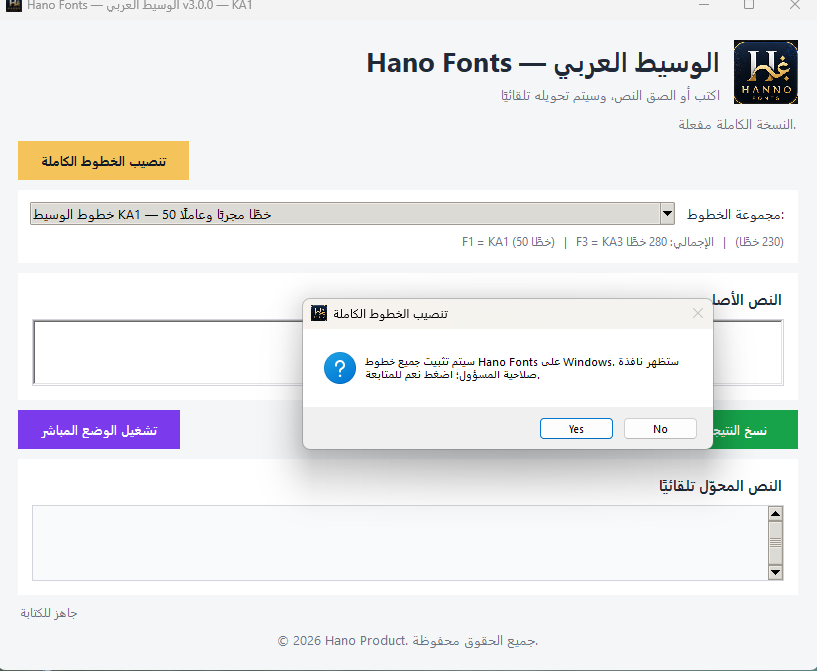The width and height of the screenshot is (817, 671).
Task: Click the جاهز للكتابة status text
Action: pyautogui.click(x=49, y=613)
